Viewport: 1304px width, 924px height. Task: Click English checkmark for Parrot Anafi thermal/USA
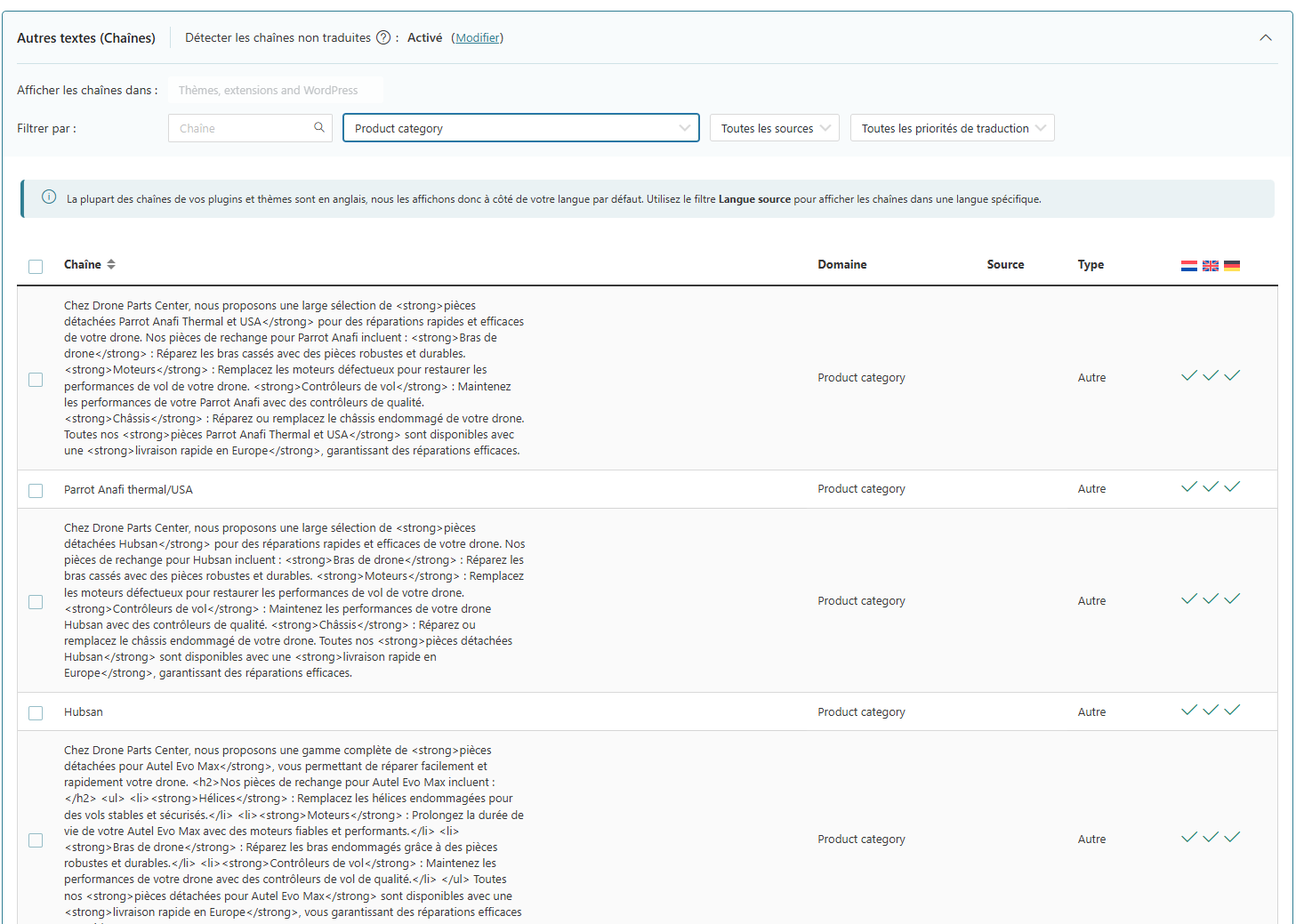pyautogui.click(x=1211, y=486)
